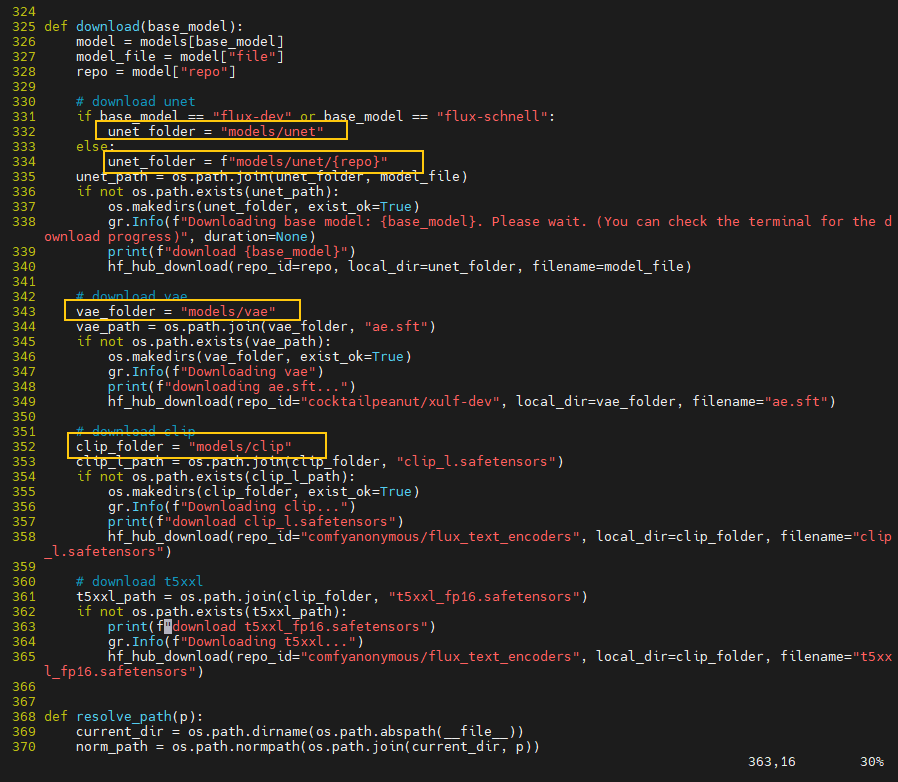
Task: Click 'unet_path' at the start of line 335
Action: tap(112, 176)
